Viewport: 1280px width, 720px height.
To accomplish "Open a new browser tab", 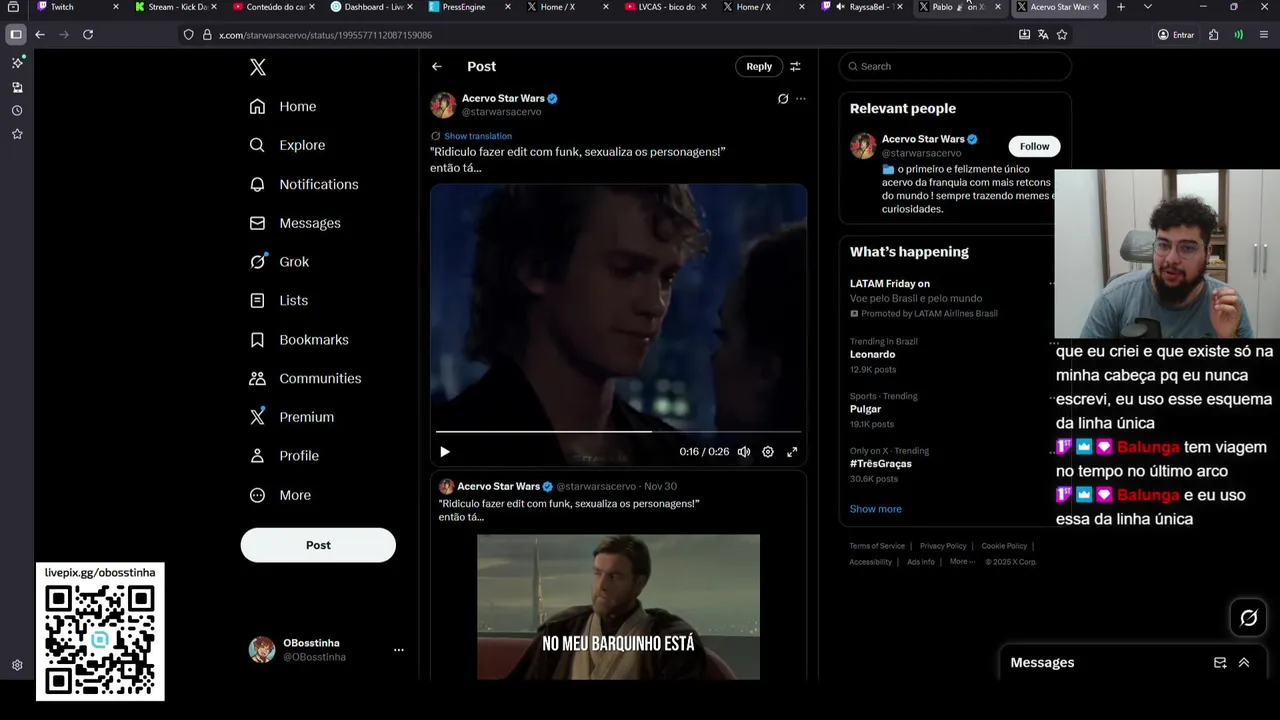I will [x=1120, y=7].
